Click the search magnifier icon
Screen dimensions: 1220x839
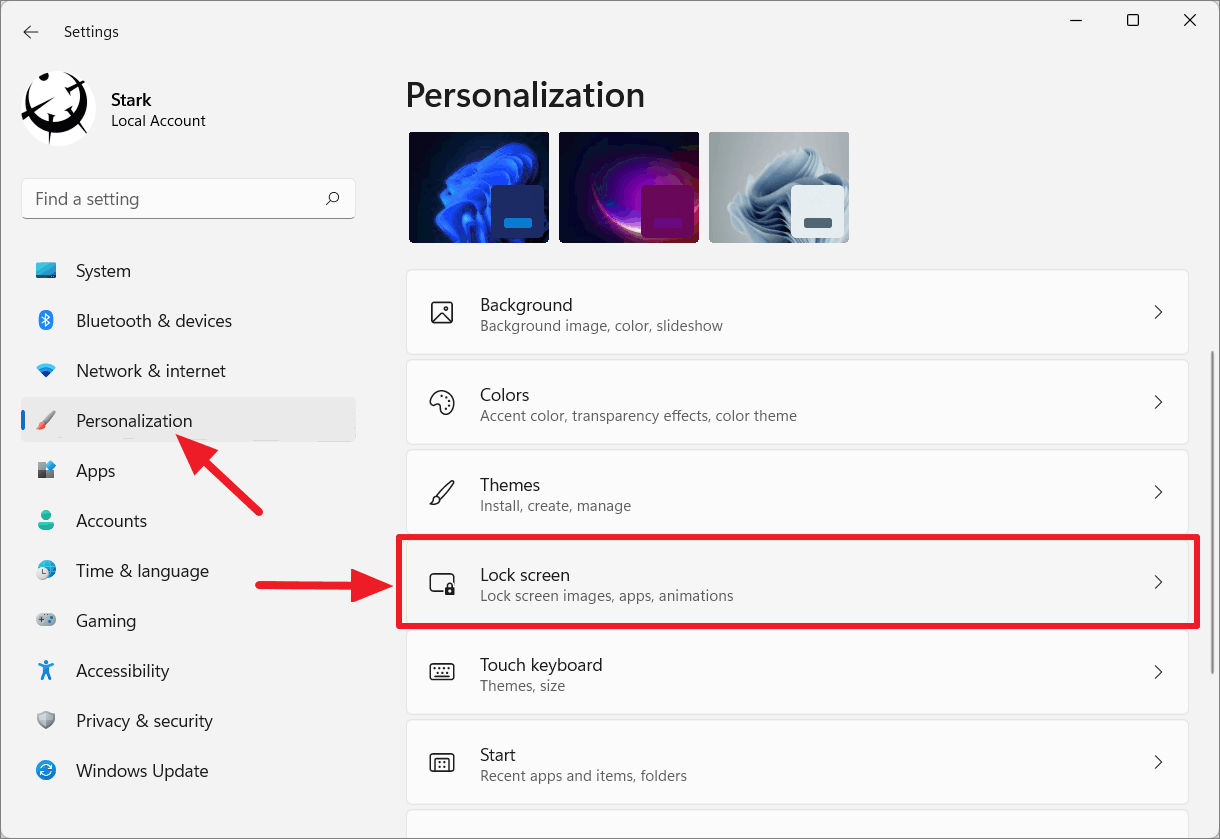[x=333, y=199]
